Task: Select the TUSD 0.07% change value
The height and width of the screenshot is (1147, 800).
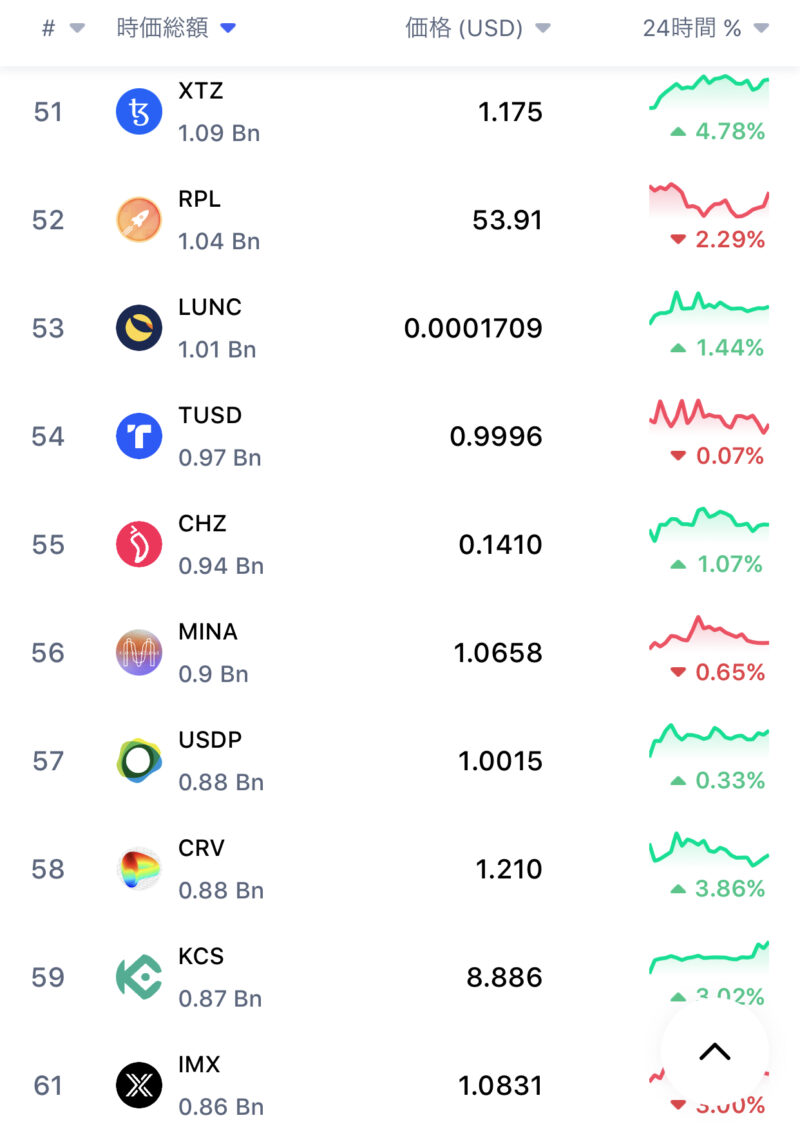Action: point(717,456)
